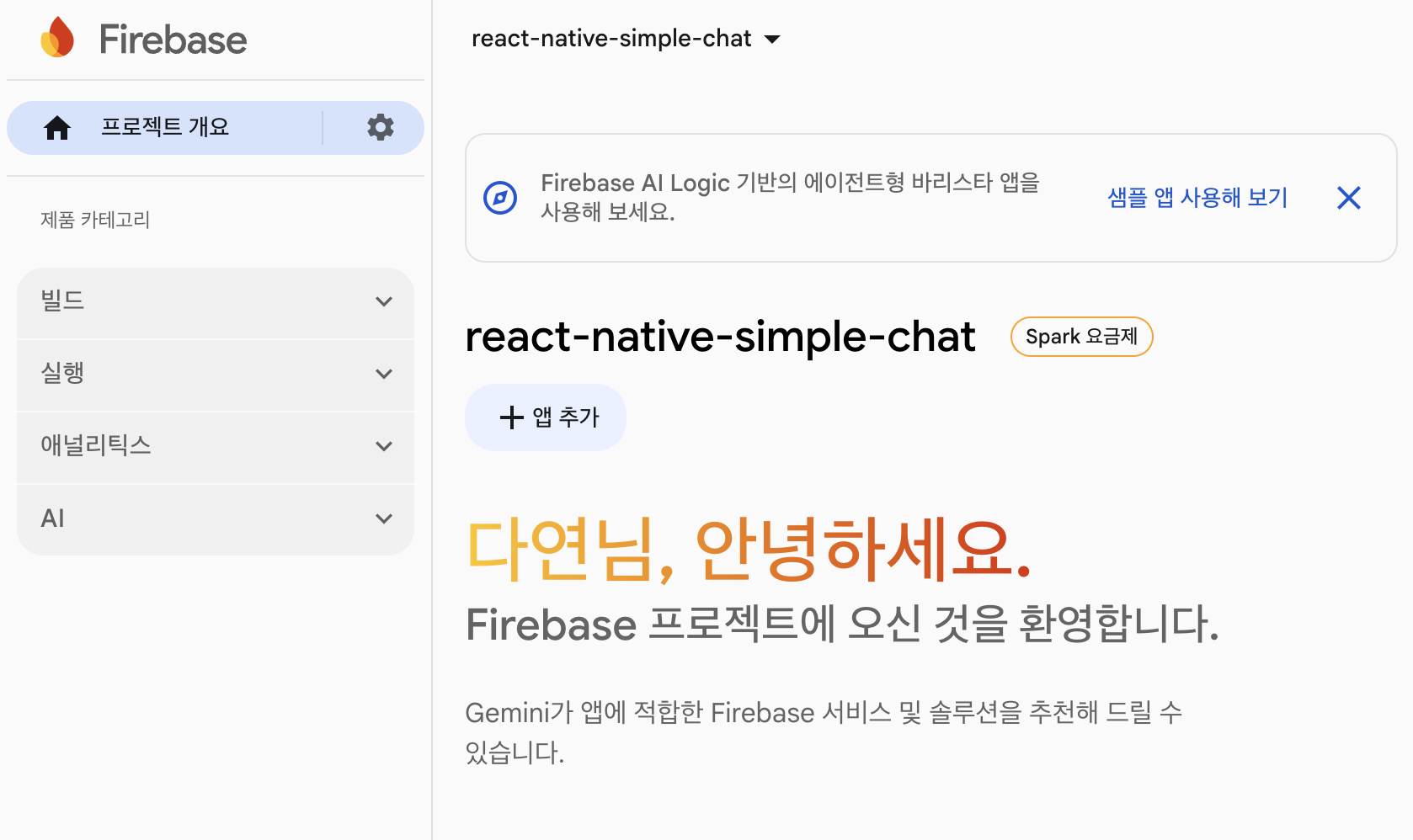The height and width of the screenshot is (840, 1413).
Task: Click the compass icon in the banner
Action: point(500,198)
